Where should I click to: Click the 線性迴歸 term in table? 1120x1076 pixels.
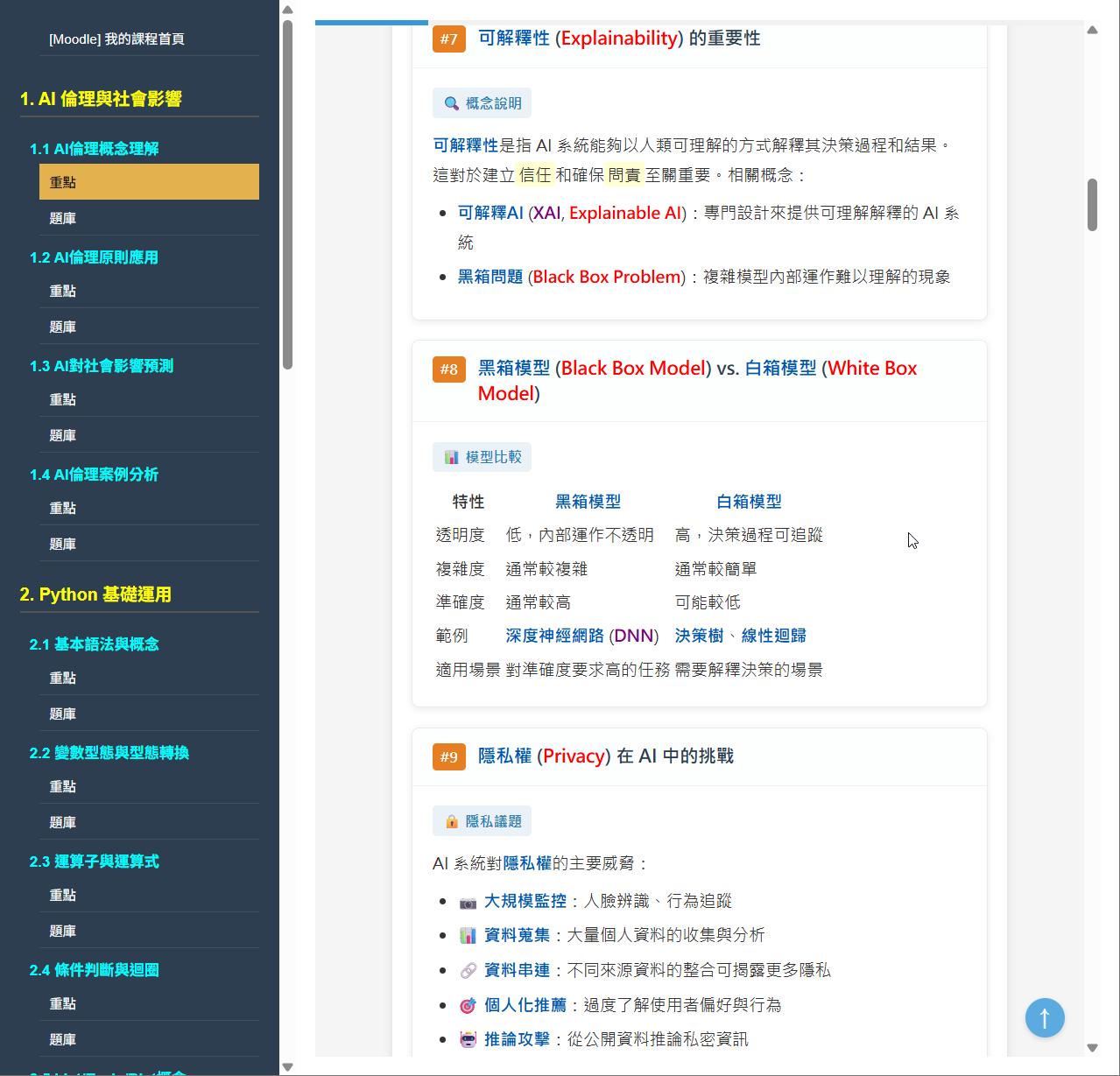[x=774, y=636]
